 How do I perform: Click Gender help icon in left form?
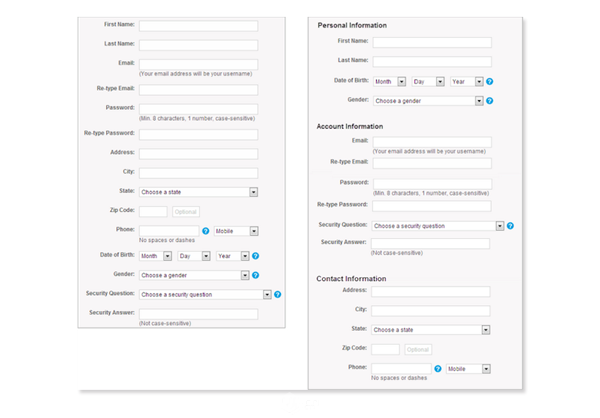click(x=255, y=275)
